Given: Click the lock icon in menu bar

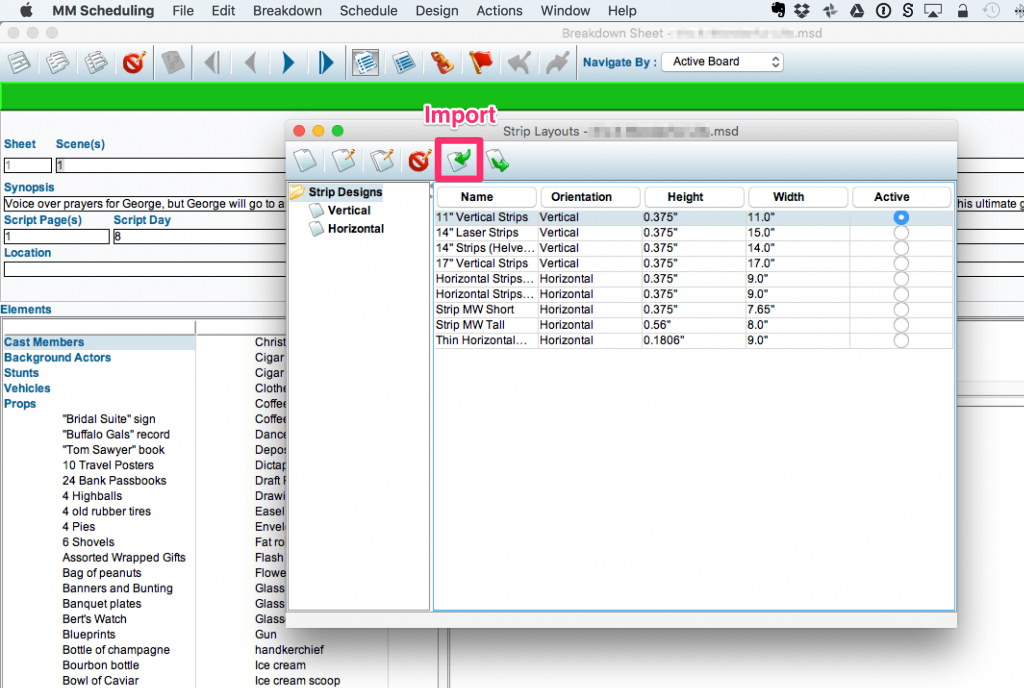Looking at the screenshot, I should click(963, 10).
